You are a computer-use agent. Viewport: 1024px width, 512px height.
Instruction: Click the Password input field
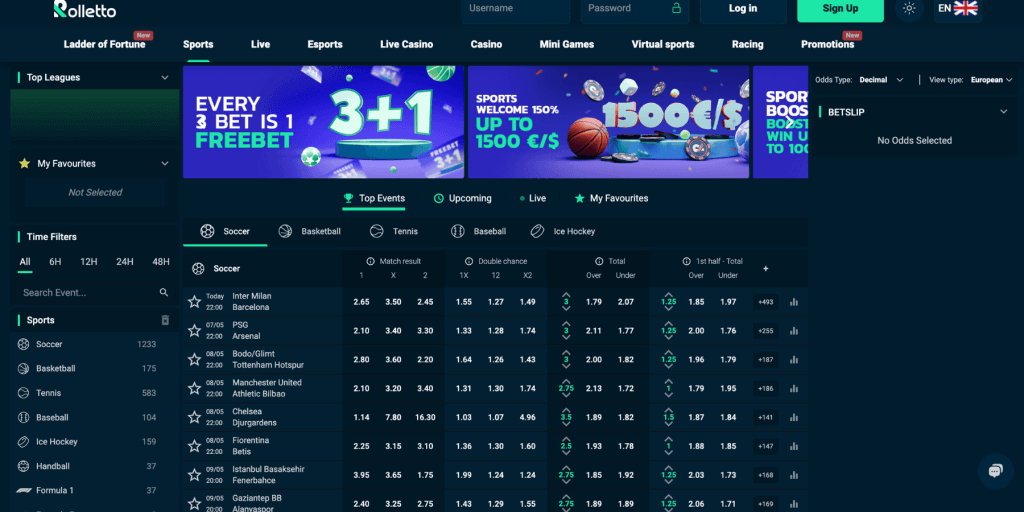(633, 9)
